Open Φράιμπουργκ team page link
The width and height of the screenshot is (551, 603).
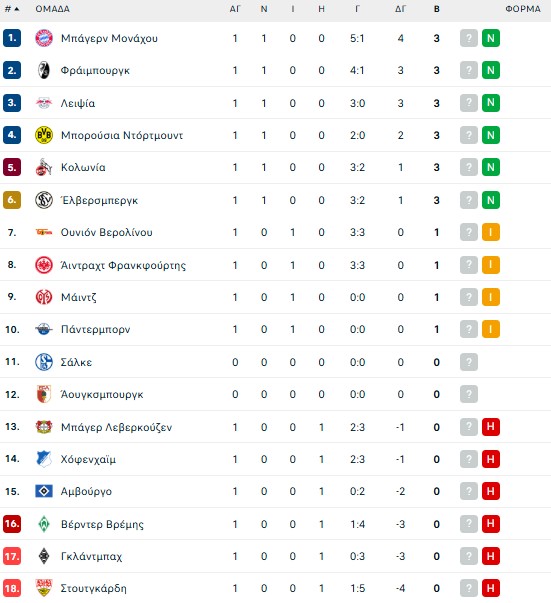(x=95, y=70)
